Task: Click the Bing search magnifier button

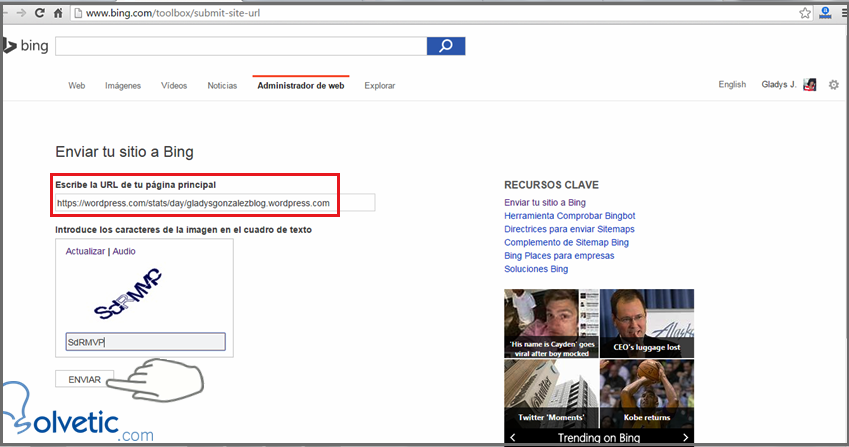Action: [x=446, y=46]
